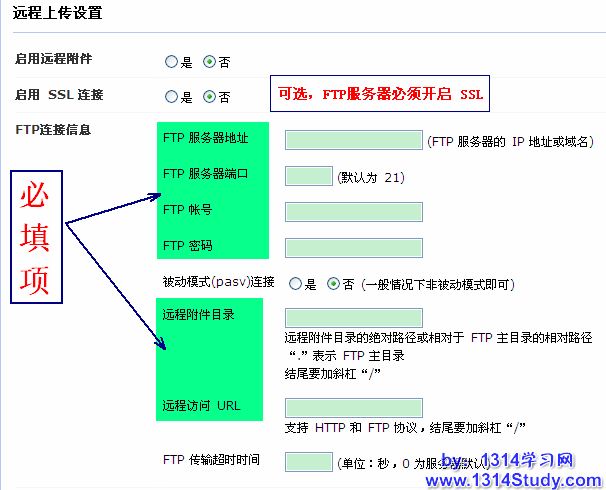Click the FTP 服务器地址 input field
Screen dimensions: 606x490
353,140
